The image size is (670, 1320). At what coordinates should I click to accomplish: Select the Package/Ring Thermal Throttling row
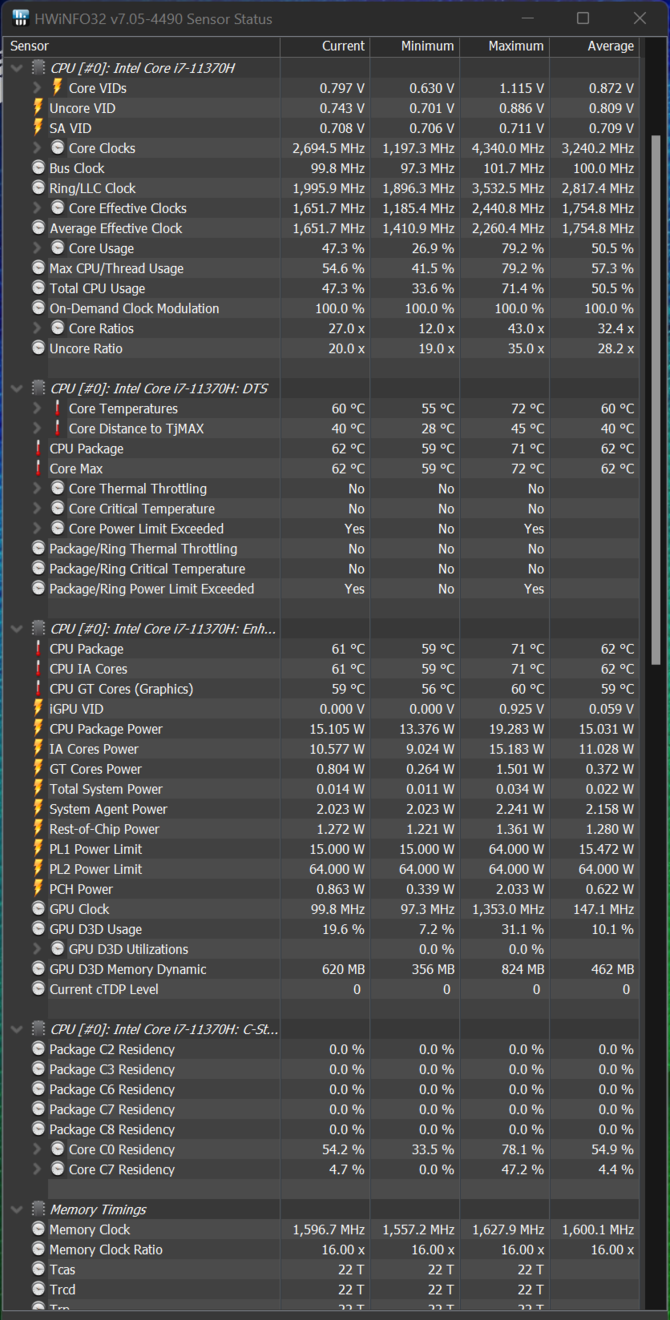[x=322, y=548]
